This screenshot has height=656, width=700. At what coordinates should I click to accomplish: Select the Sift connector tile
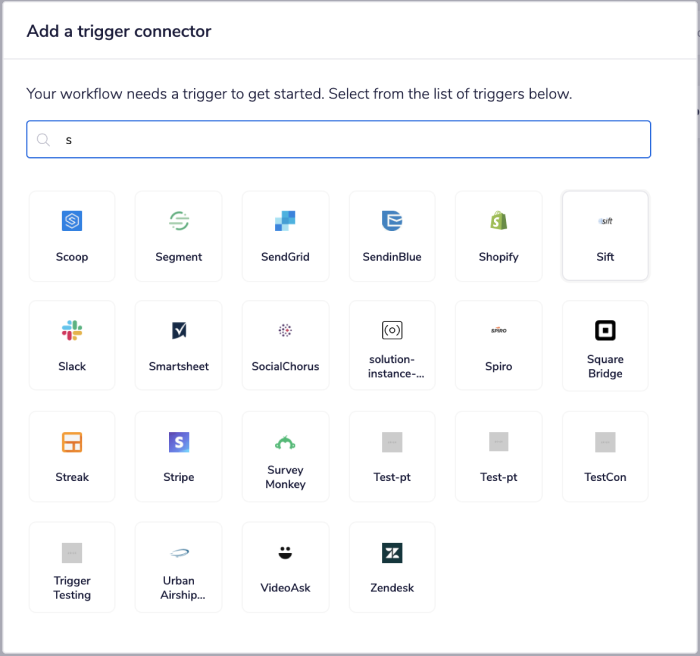click(x=605, y=236)
